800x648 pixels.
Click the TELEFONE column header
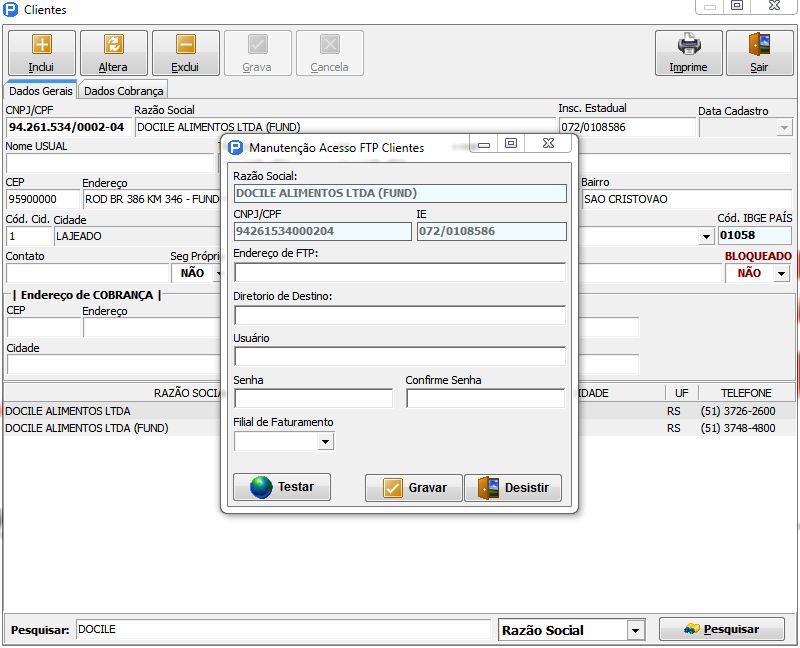746,393
